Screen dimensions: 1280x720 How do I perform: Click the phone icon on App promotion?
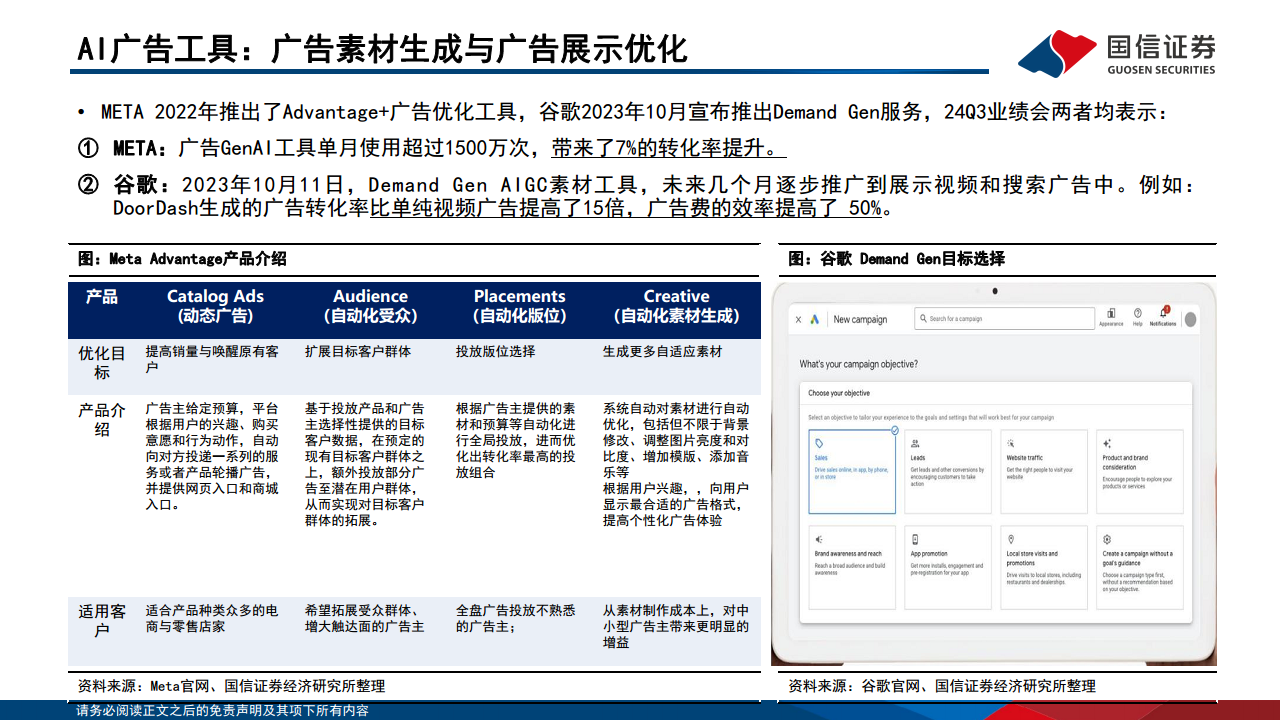coord(915,538)
